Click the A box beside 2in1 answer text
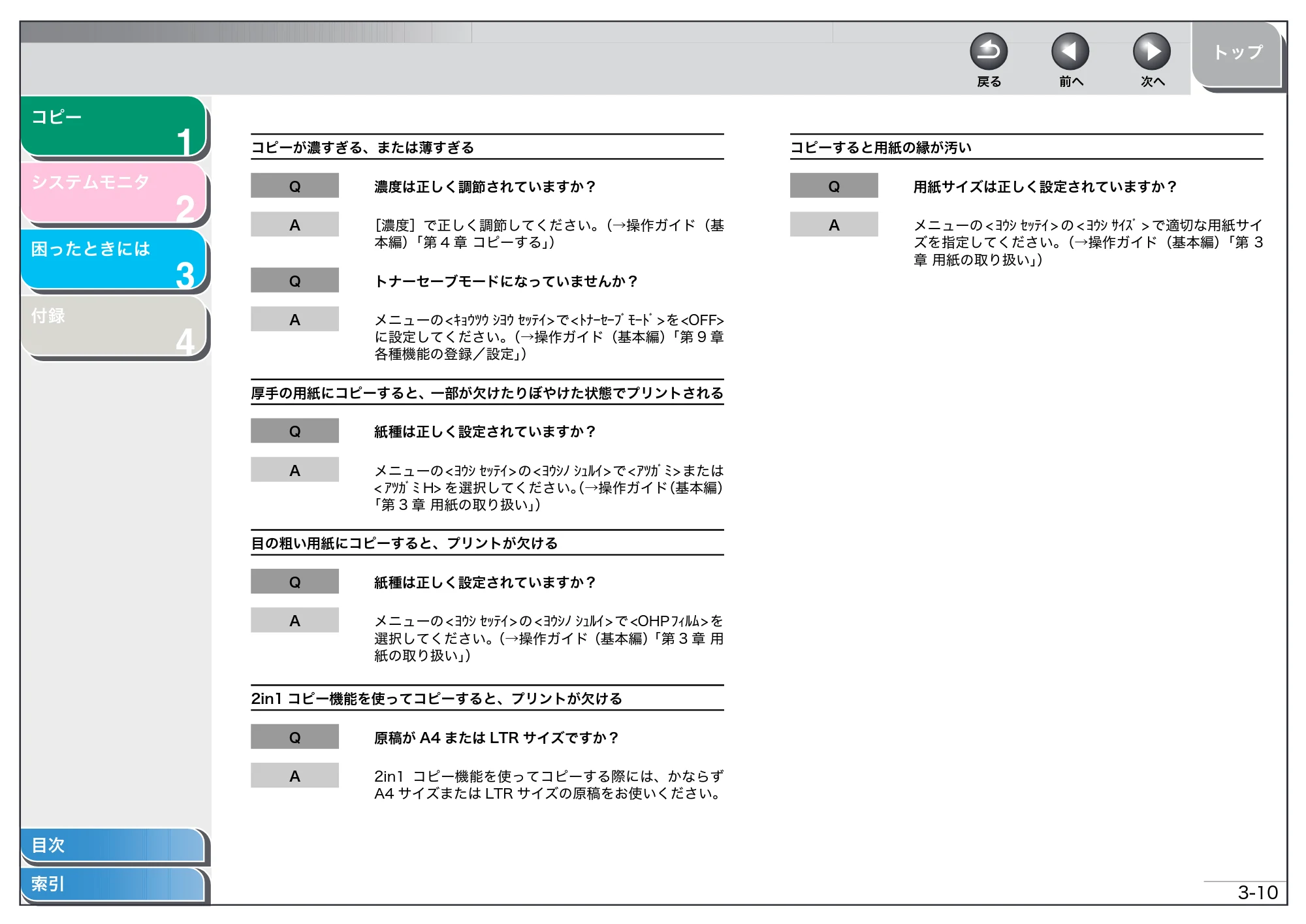 click(295, 776)
